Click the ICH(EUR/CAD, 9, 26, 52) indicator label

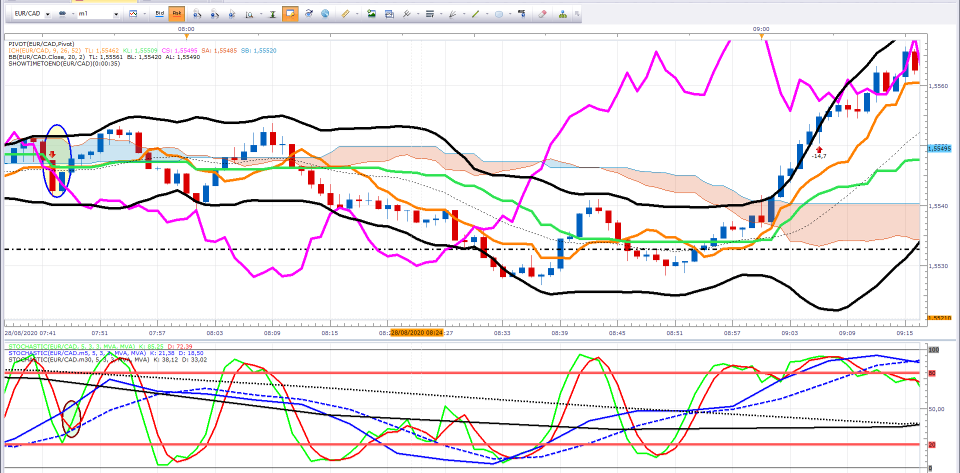point(46,50)
